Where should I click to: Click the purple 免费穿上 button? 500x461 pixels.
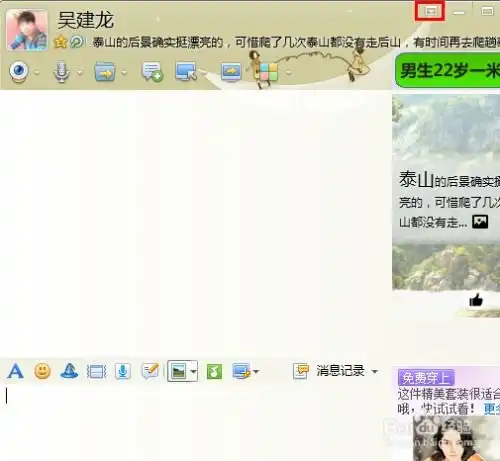click(x=426, y=378)
